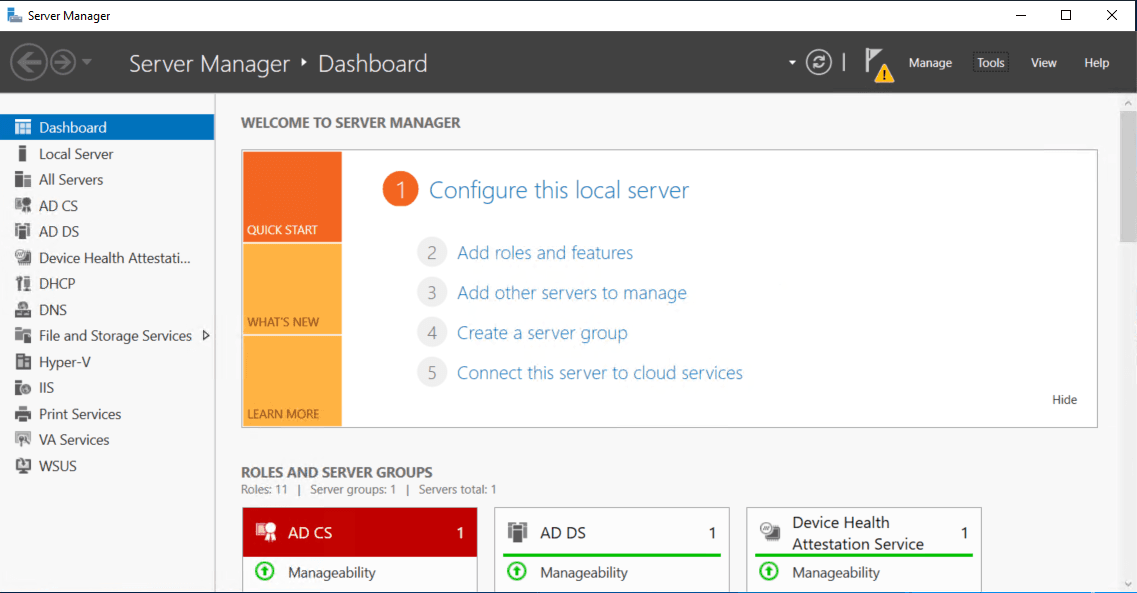Image resolution: width=1137 pixels, height=593 pixels.
Task: Click the Dashboard grid icon in sidebar
Action: coord(23,128)
